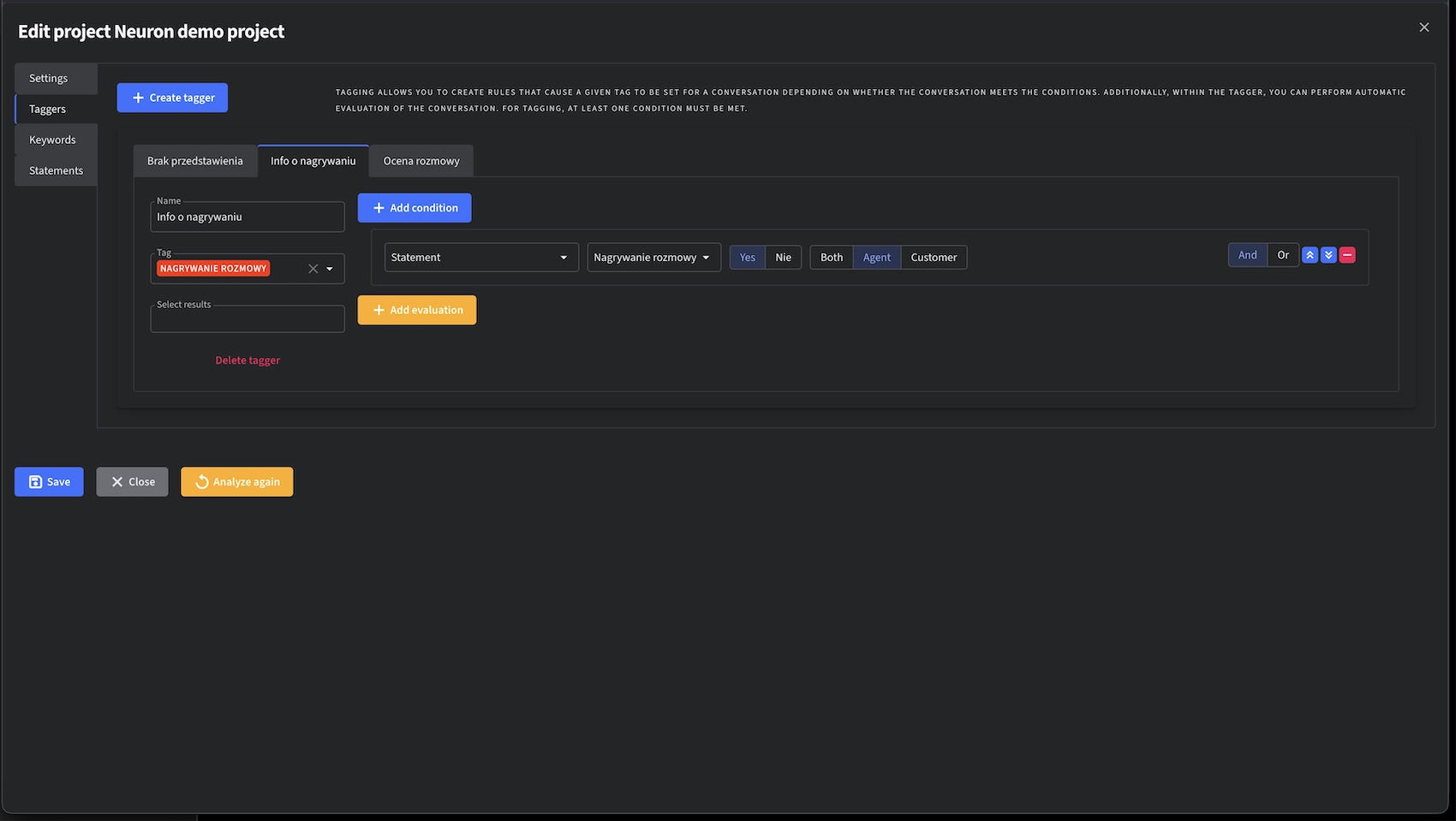The width and height of the screenshot is (1456, 821).
Task: Switch the condition operator to Or
Action: click(1282, 255)
